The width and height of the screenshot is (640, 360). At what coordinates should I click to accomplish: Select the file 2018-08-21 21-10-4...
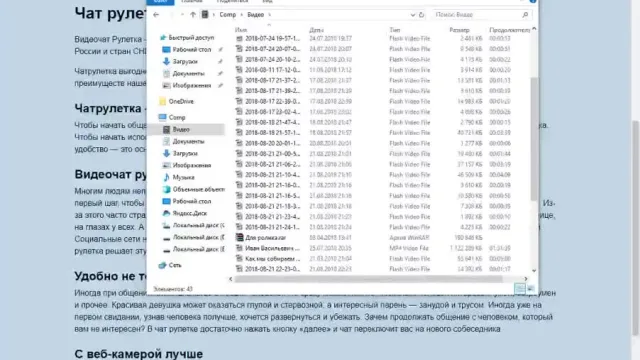pyautogui.click(x=272, y=175)
